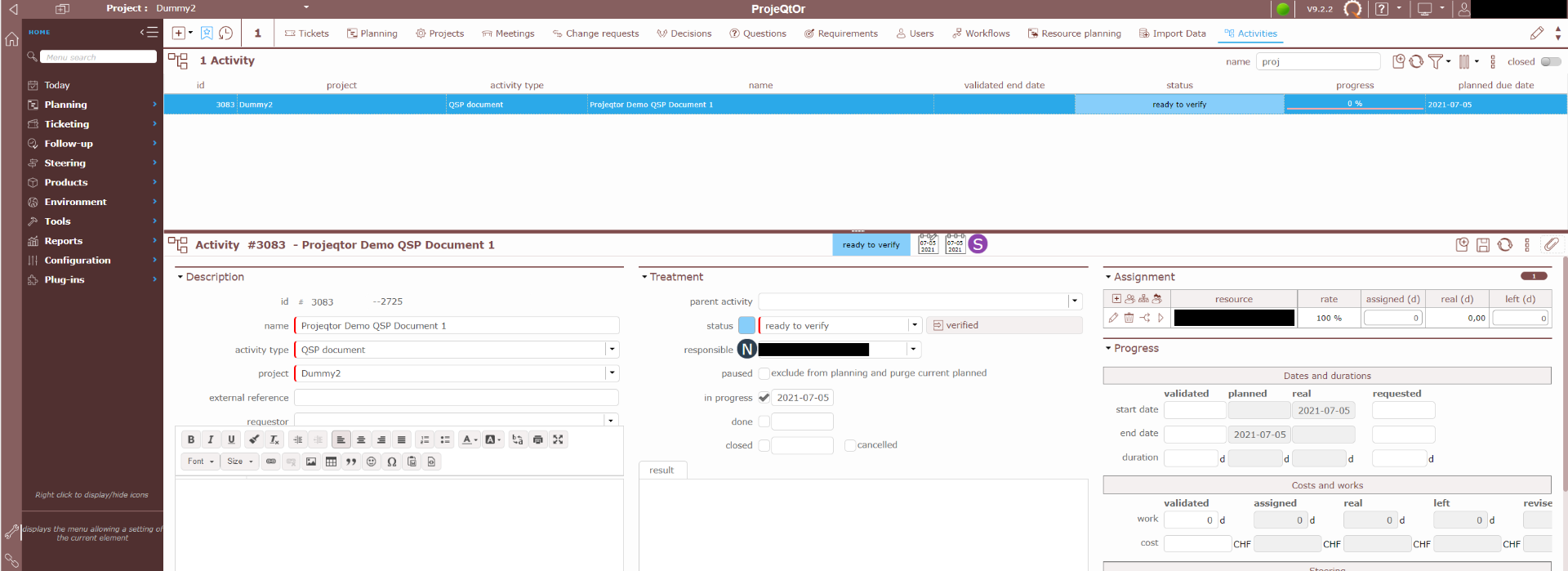
Task: Click the verified workflow button
Action: 1004,325
